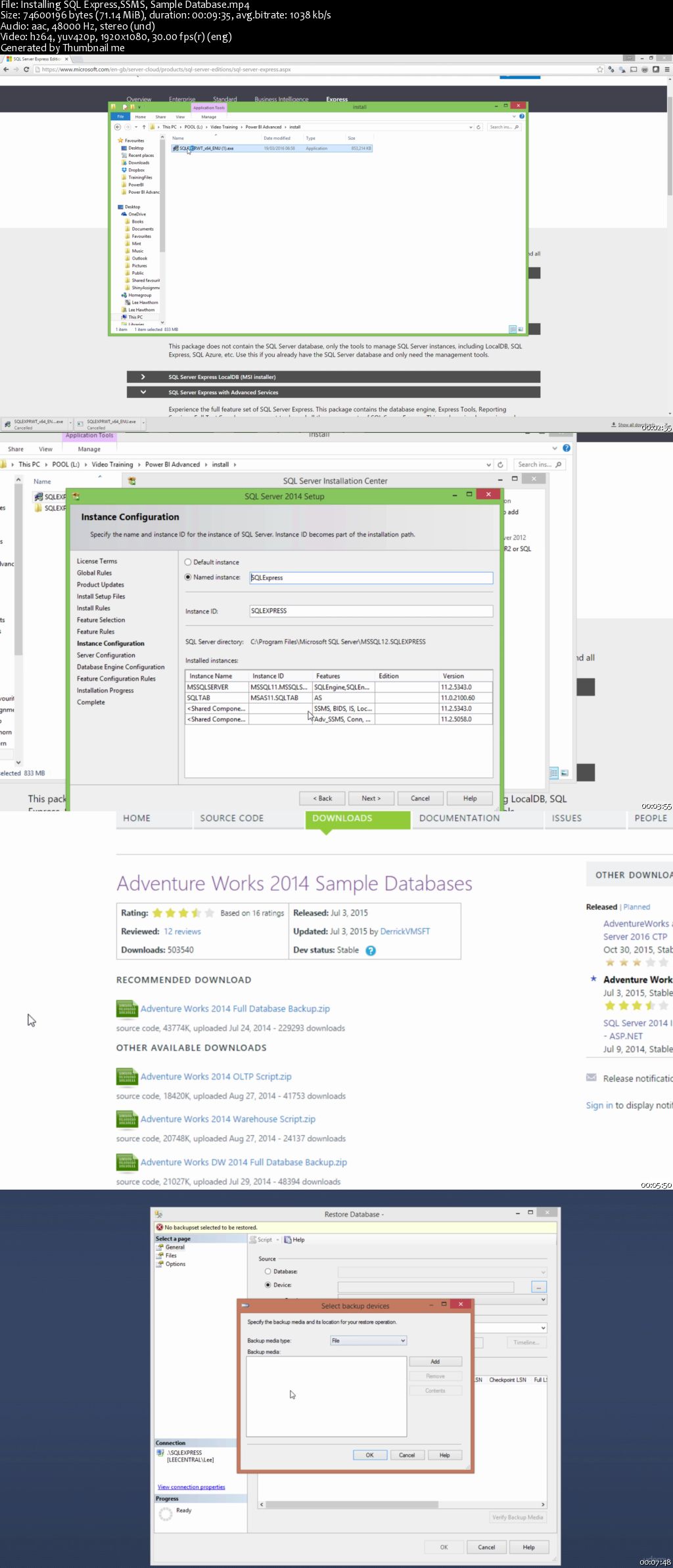Click the red error icon in the warning bar

tap(159, 1227)
